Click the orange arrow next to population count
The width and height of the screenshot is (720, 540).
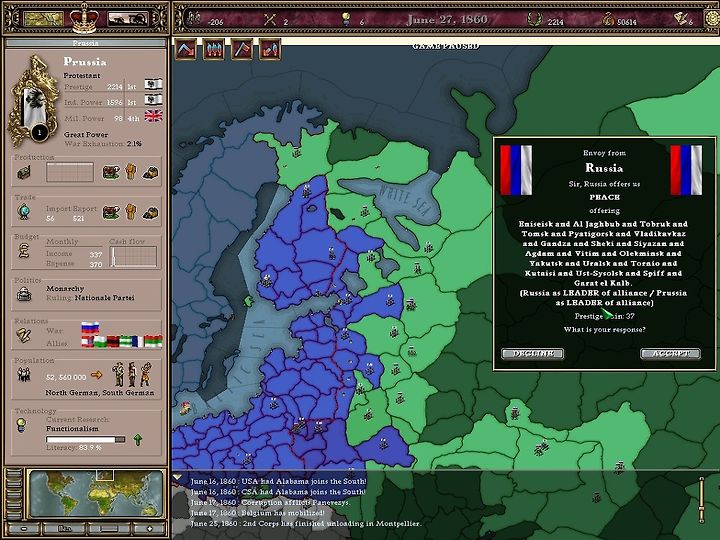[x=96, y=375]
